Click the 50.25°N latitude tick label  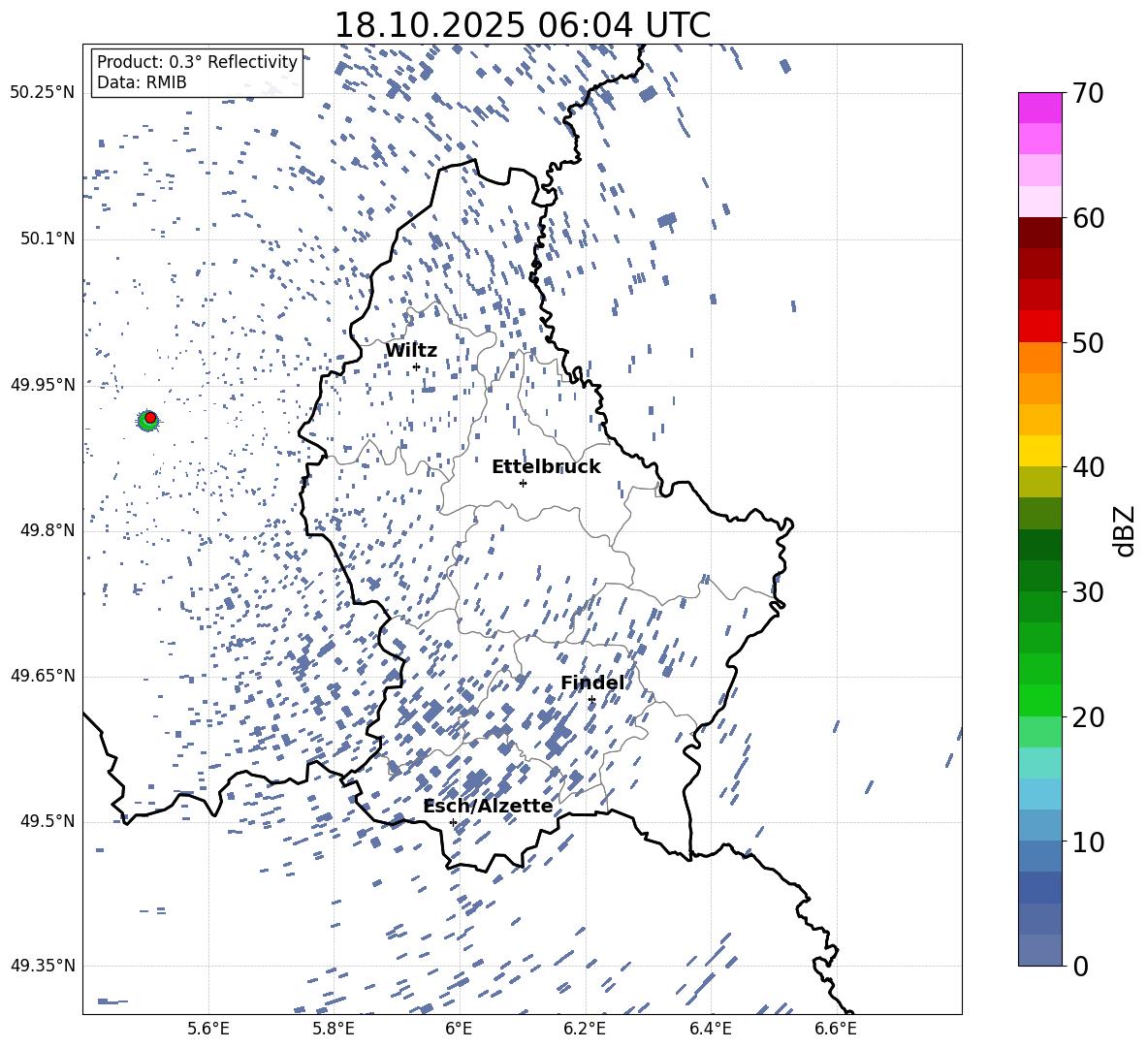pos(43,93)
